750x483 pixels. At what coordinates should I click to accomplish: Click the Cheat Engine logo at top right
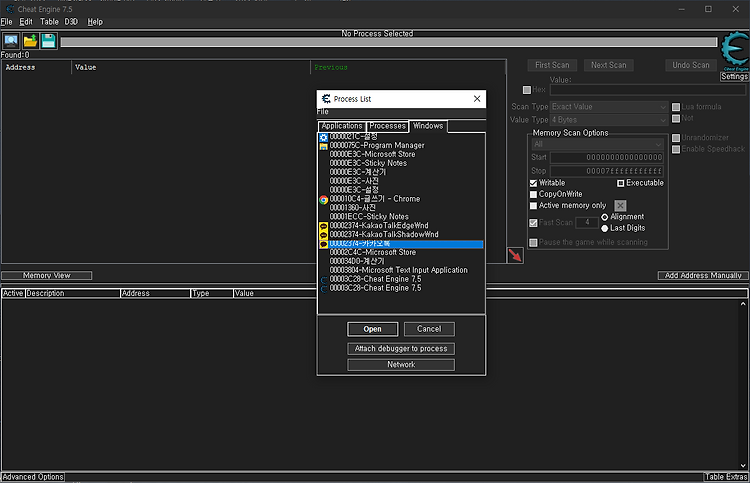pyautogui.click(x=734, y=50)
